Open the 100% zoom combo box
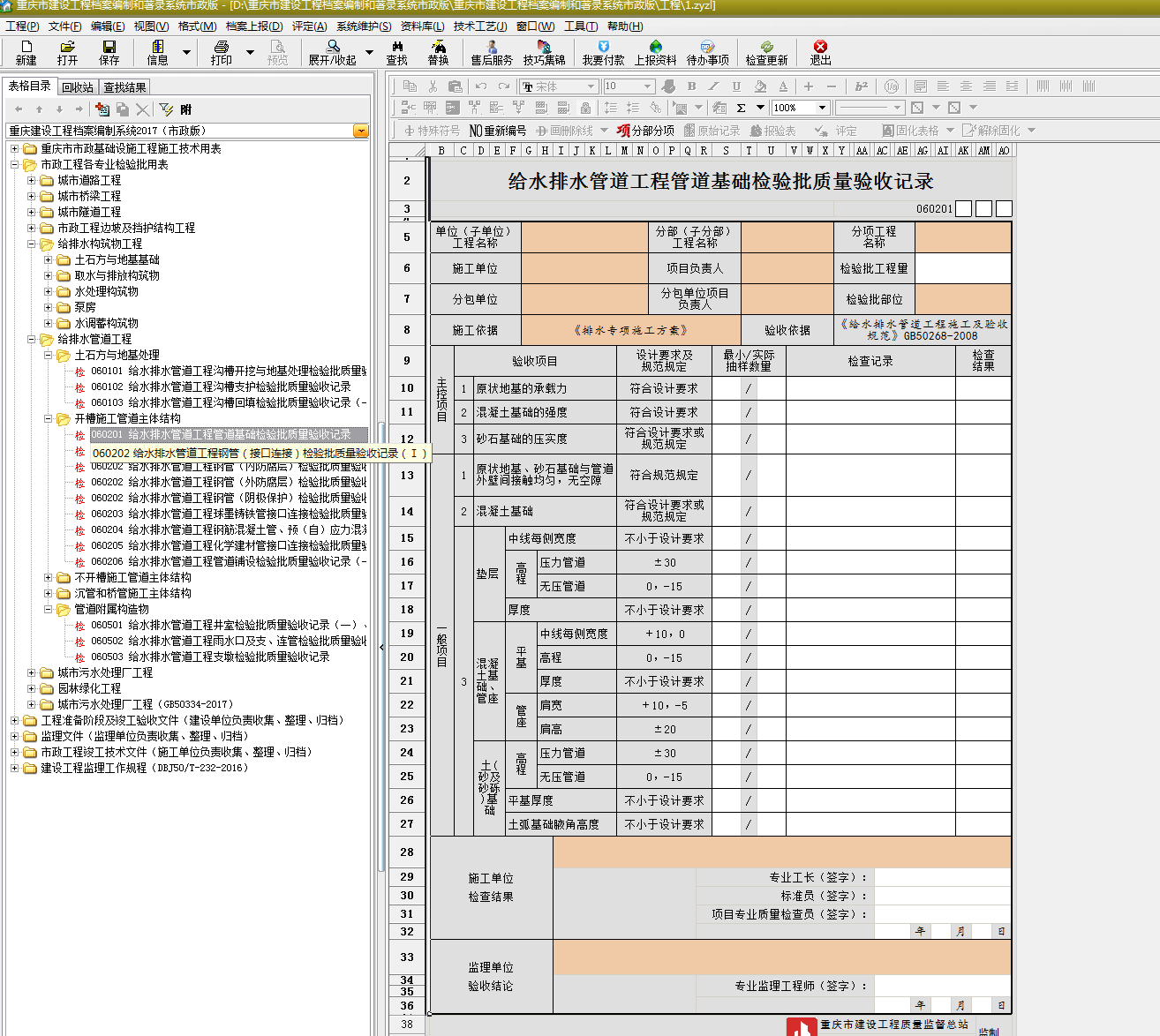The width and height of the screenshot is (1160, 1036). (x=801, y=108)
